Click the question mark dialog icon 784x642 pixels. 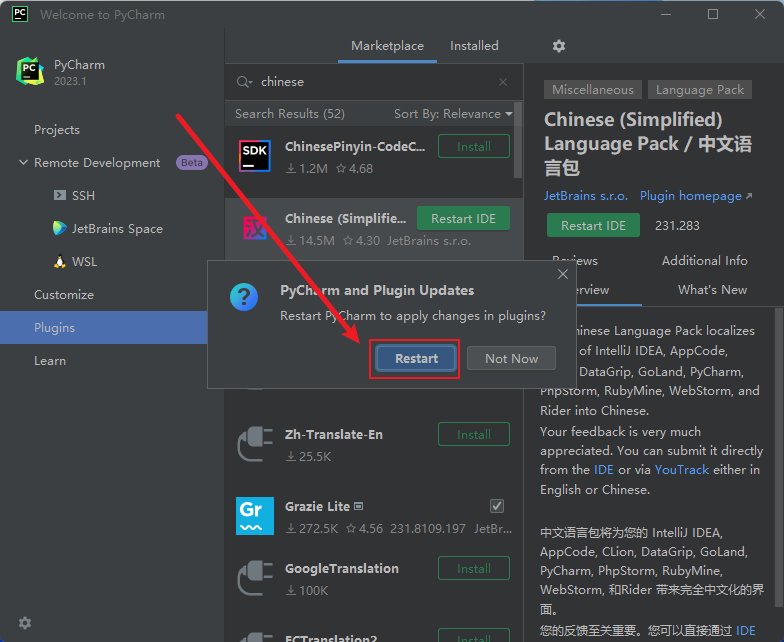pos(244,297)
